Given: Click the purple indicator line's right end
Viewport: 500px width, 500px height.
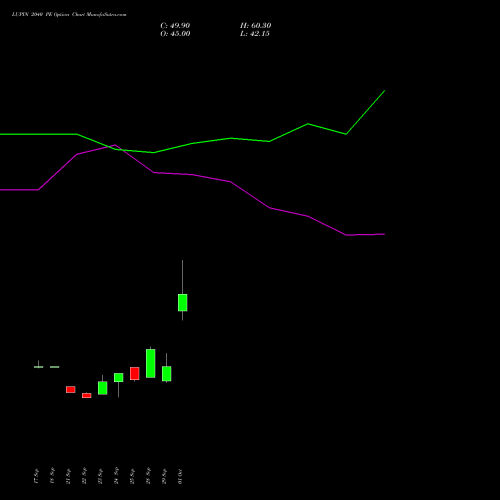Looking at the screenshot, I should click(384, 234).
